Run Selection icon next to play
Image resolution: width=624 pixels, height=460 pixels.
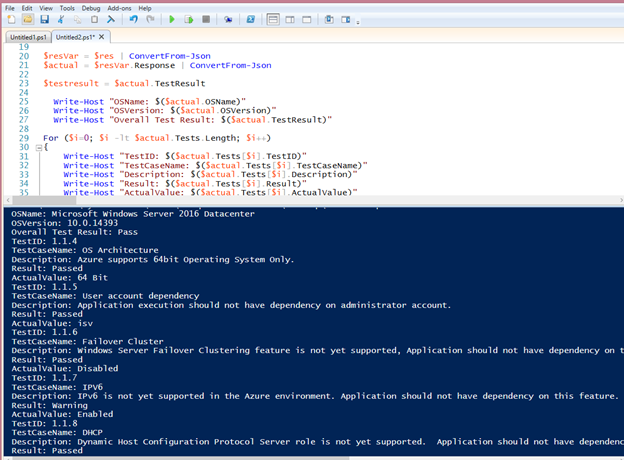(x=189, y=19)
